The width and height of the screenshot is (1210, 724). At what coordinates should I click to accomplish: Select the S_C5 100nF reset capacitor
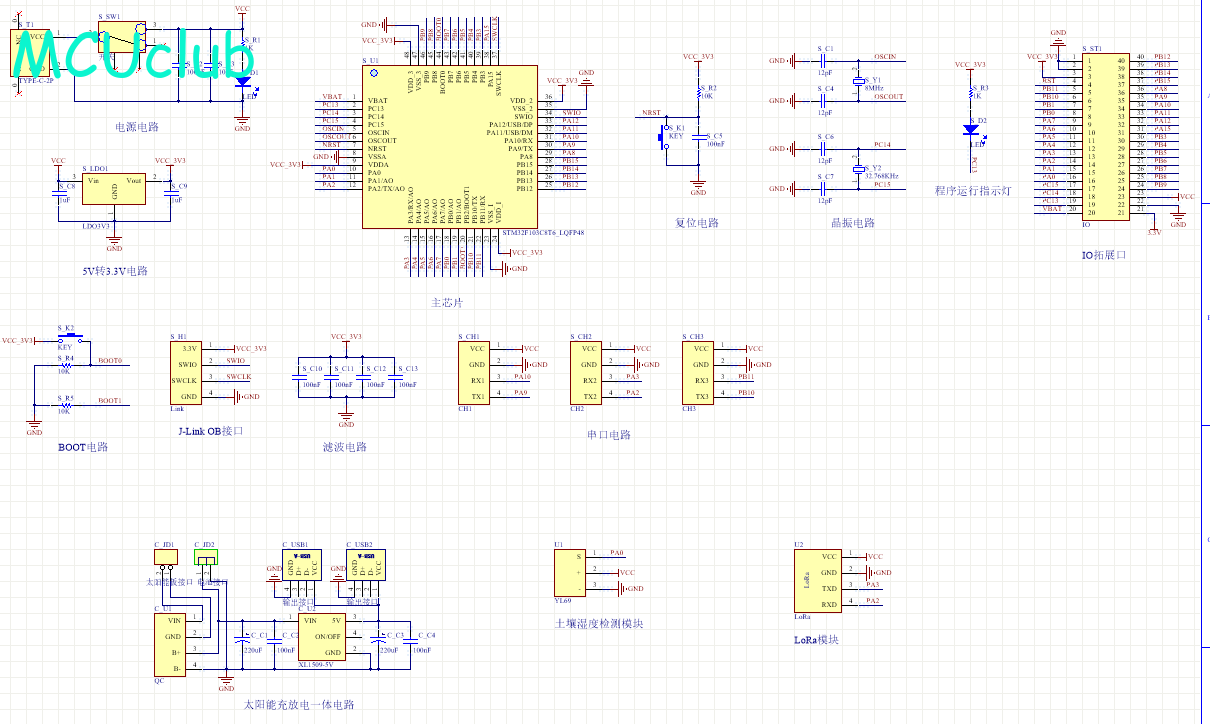[697, 139]
